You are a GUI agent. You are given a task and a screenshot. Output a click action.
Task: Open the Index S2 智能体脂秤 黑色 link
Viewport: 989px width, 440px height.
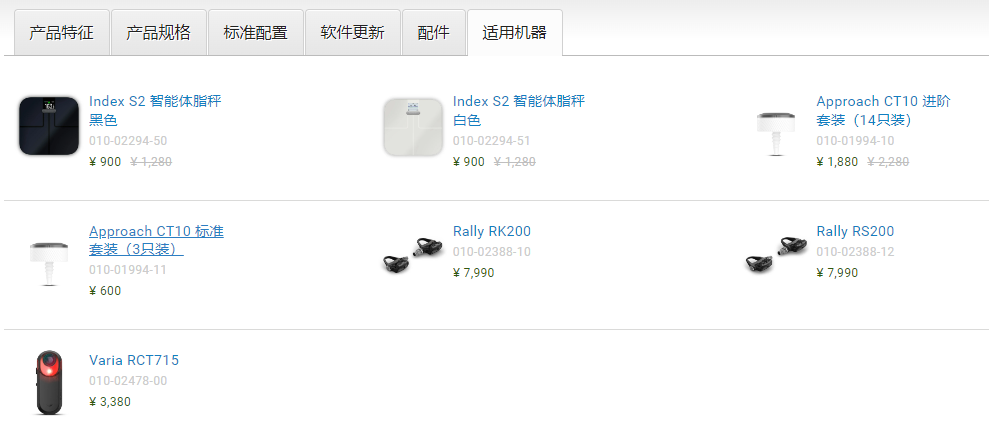(x=155, y=110)
